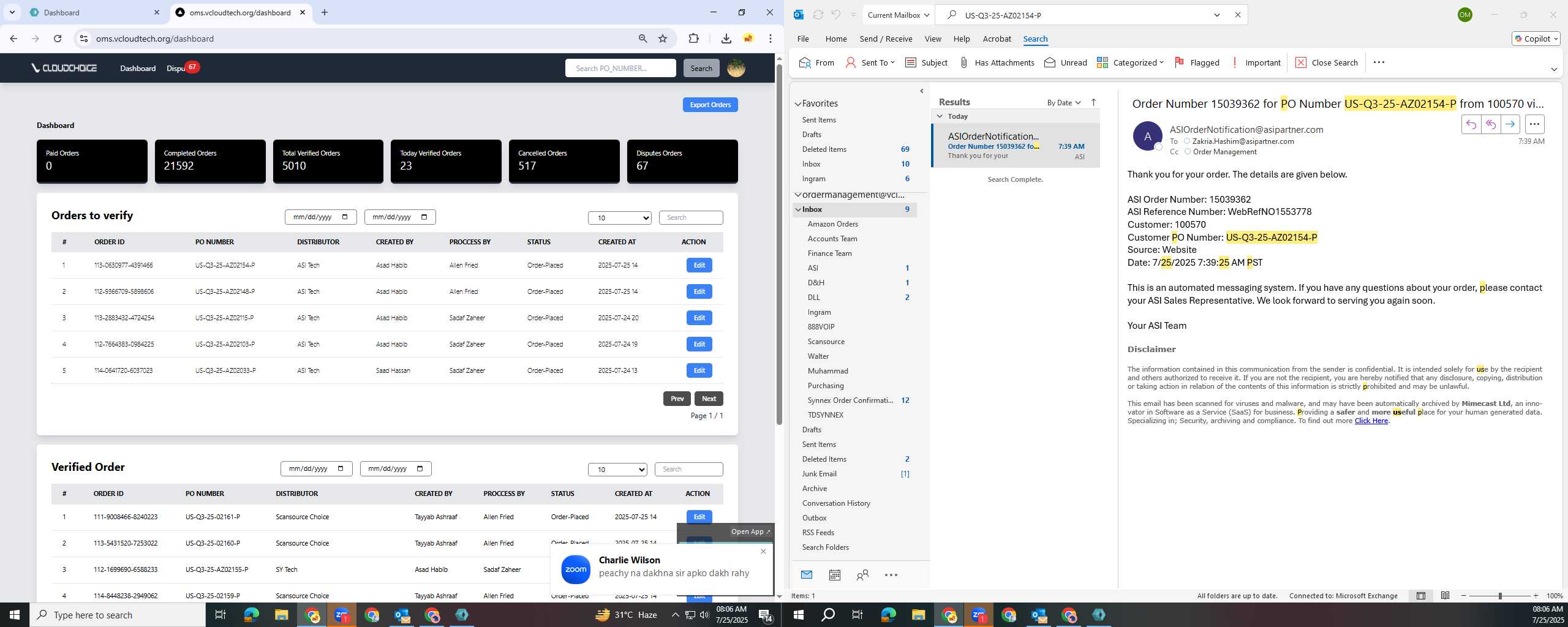Click Next in Orders to verify pagination
Screen dimensions: 1568x627
pyautogui.click(x=709, y=399)
